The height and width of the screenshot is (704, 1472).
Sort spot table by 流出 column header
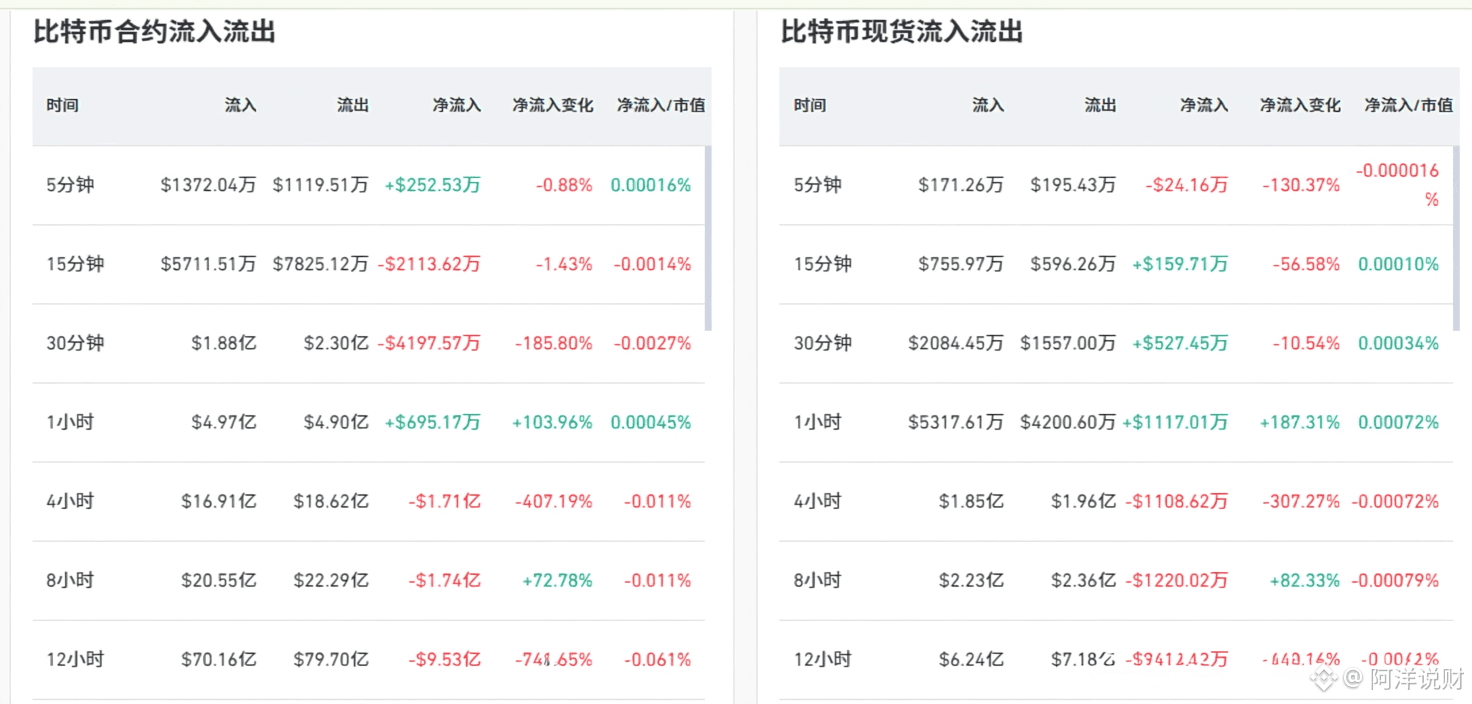[1100, 105]
